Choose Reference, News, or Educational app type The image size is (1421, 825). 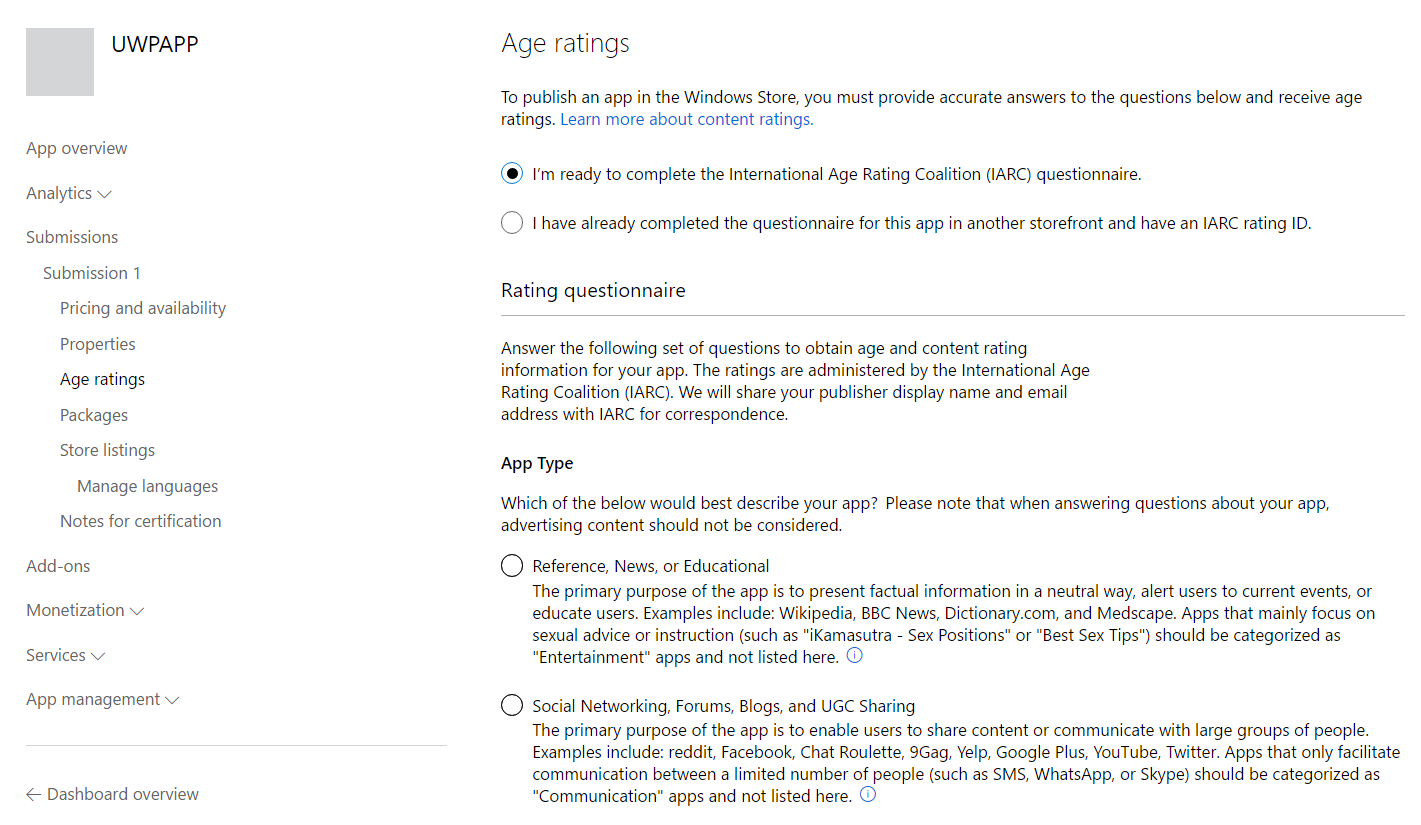tap(512, 566)
